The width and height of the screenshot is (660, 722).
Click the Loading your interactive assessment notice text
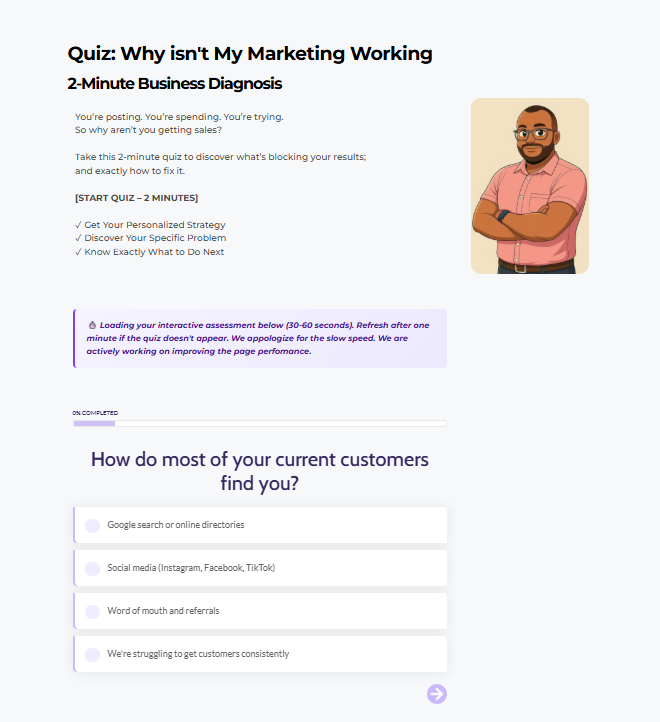(x=260, y=339)
